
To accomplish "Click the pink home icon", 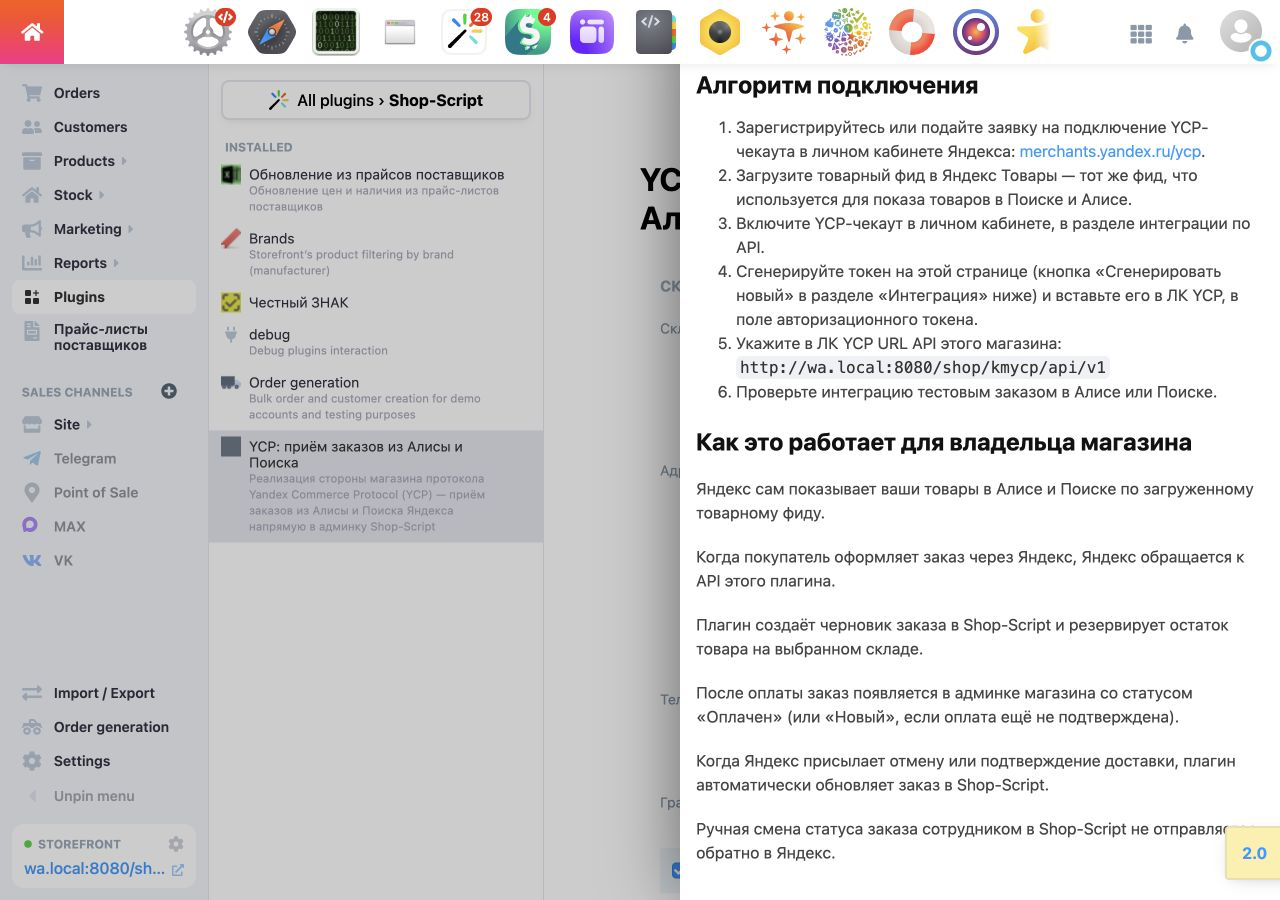I will (x=32, y=32).
